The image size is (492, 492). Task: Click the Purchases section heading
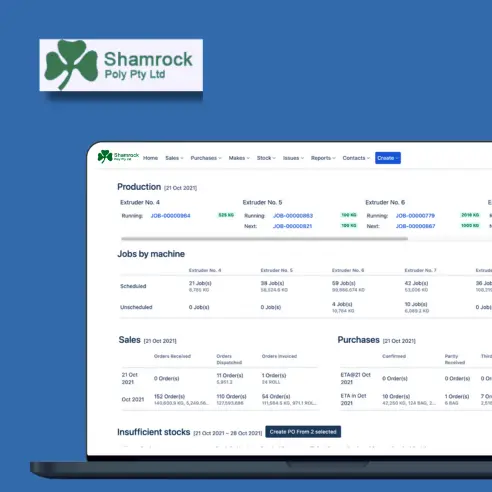pos(359,340)
